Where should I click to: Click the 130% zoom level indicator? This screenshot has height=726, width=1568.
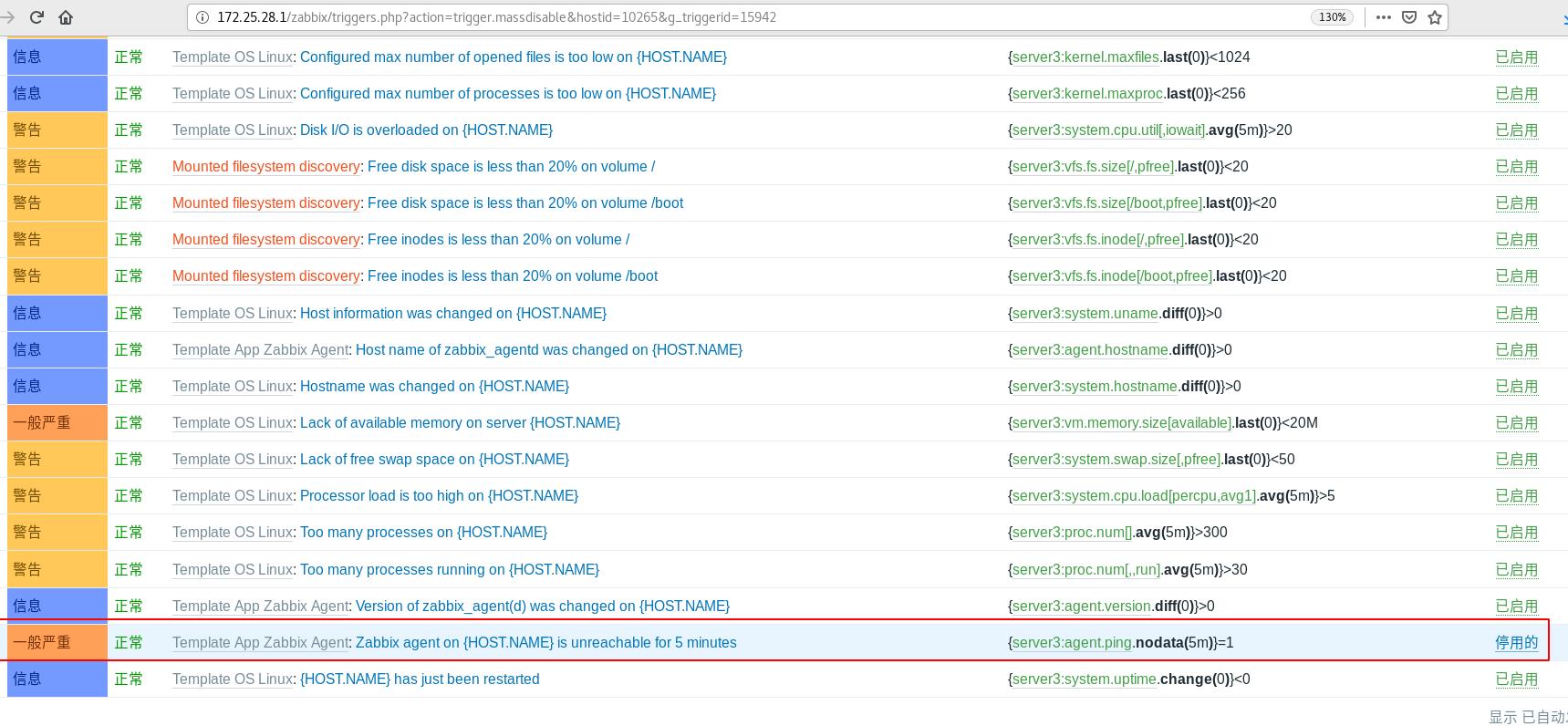click(x=1332, y=16)
